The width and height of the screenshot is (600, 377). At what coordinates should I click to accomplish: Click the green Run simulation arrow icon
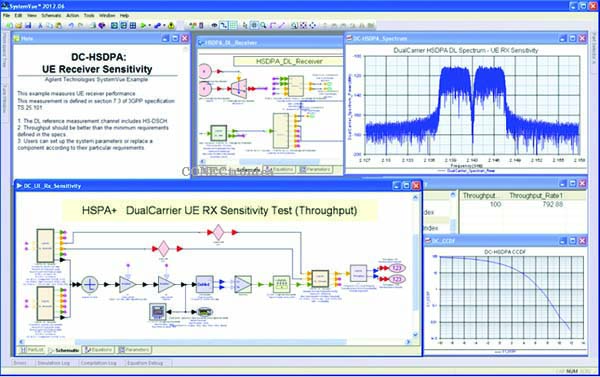[x=143, y=26]
